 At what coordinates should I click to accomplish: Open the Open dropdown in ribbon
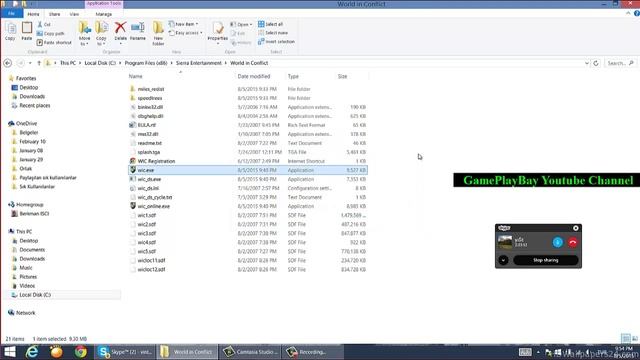pos(241,24)
